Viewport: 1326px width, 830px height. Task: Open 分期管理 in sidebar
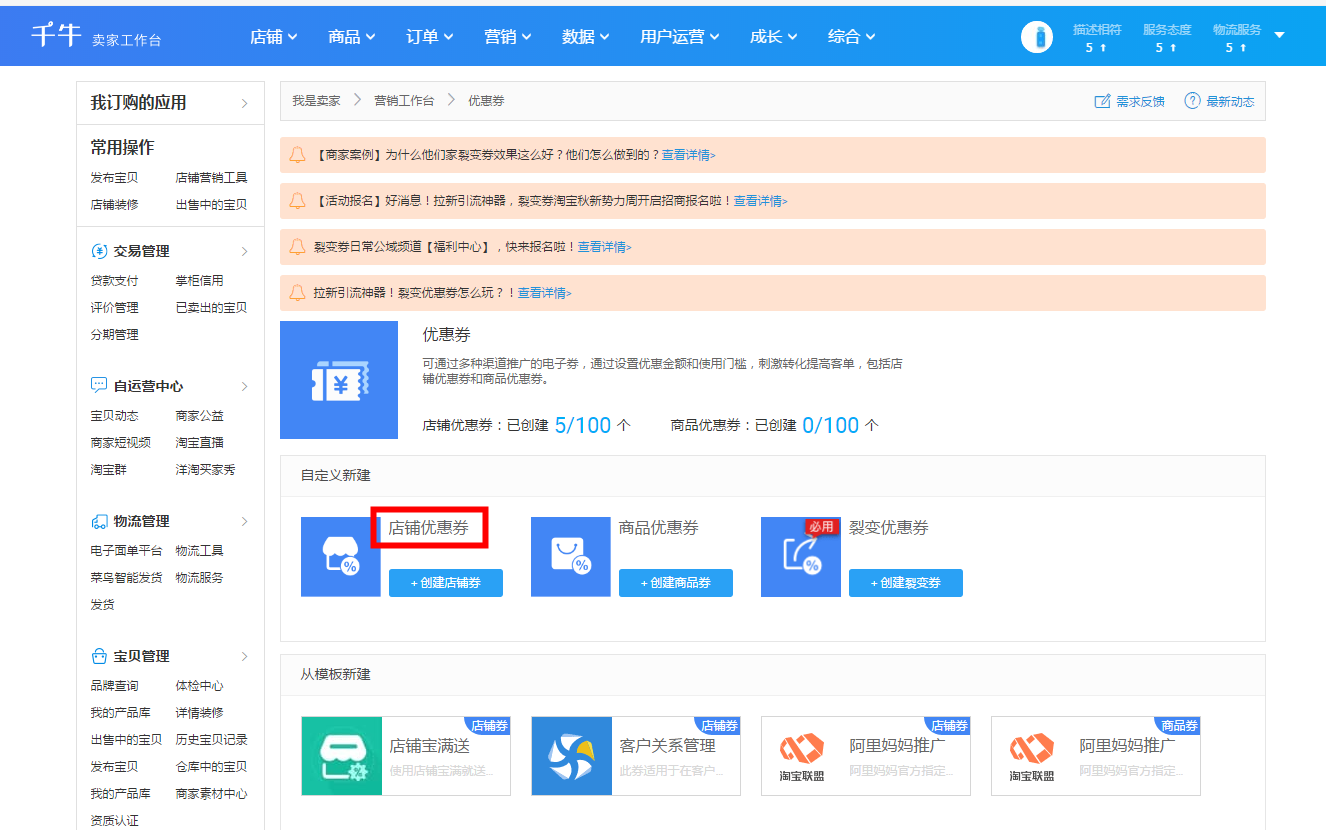[x=114, y=335]
